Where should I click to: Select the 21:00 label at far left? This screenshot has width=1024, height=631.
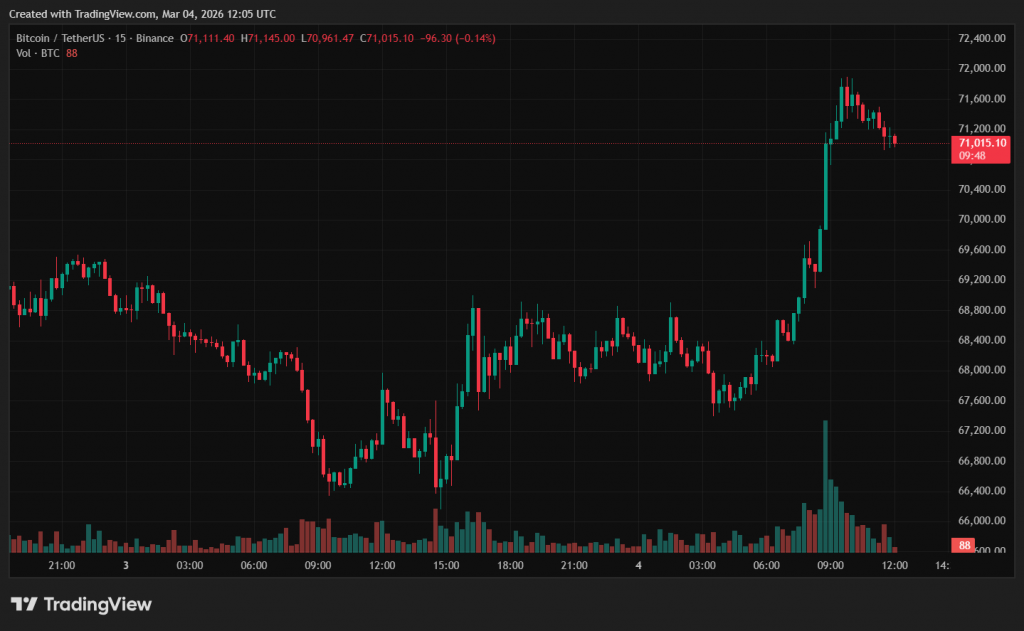61,566
